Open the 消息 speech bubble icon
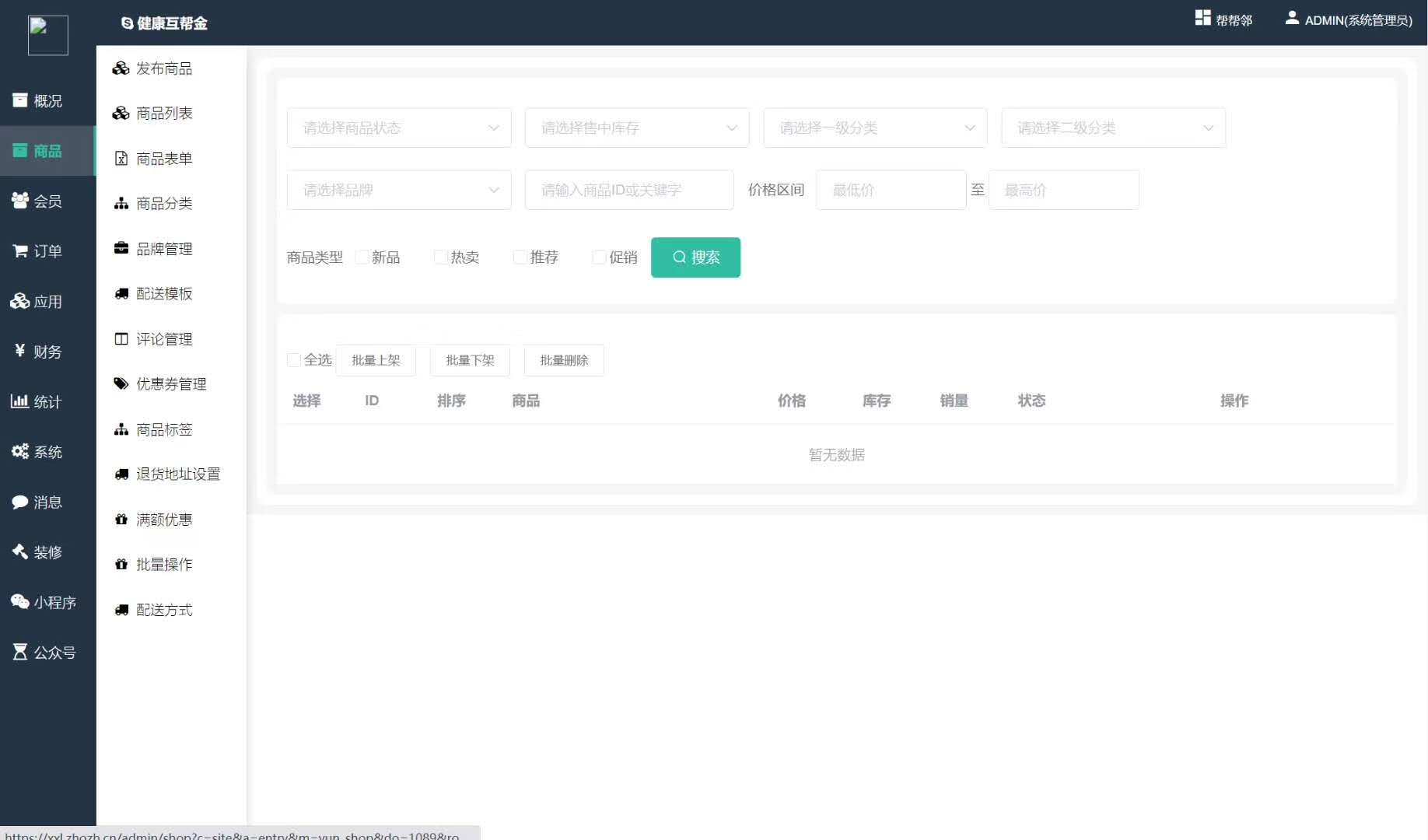1428x840 pixels. pos(20,502)
